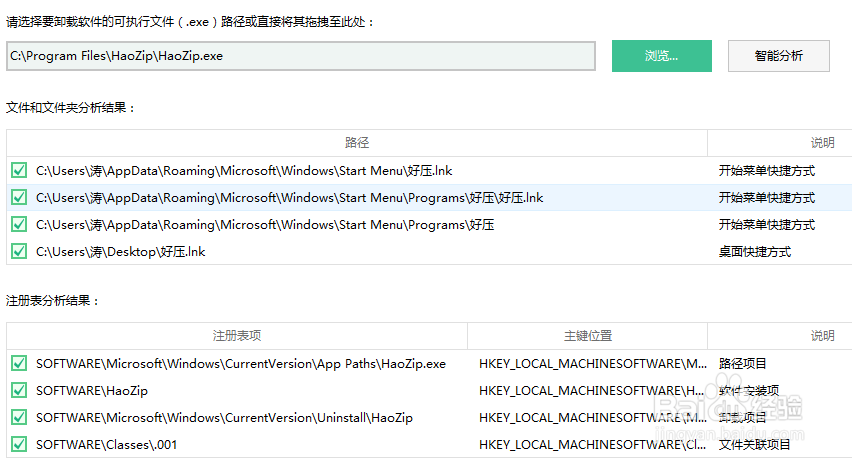This screenshot has width=852, height=464.
Task: Select the C:\Users\涛\Desktop\好压.lnk path text
Action: 121,252
